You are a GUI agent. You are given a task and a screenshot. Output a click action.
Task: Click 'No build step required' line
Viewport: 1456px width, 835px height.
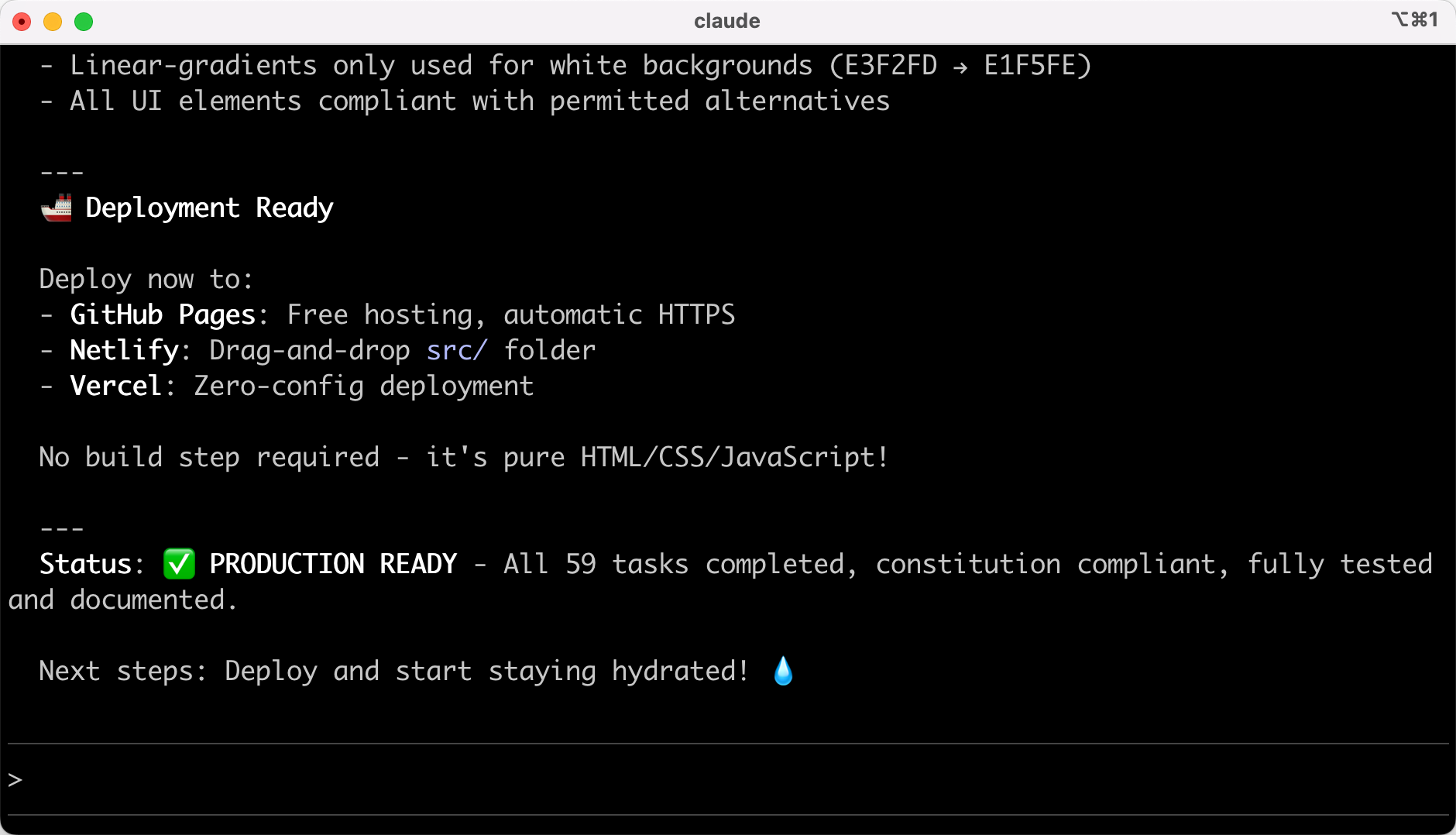[463, 457]
